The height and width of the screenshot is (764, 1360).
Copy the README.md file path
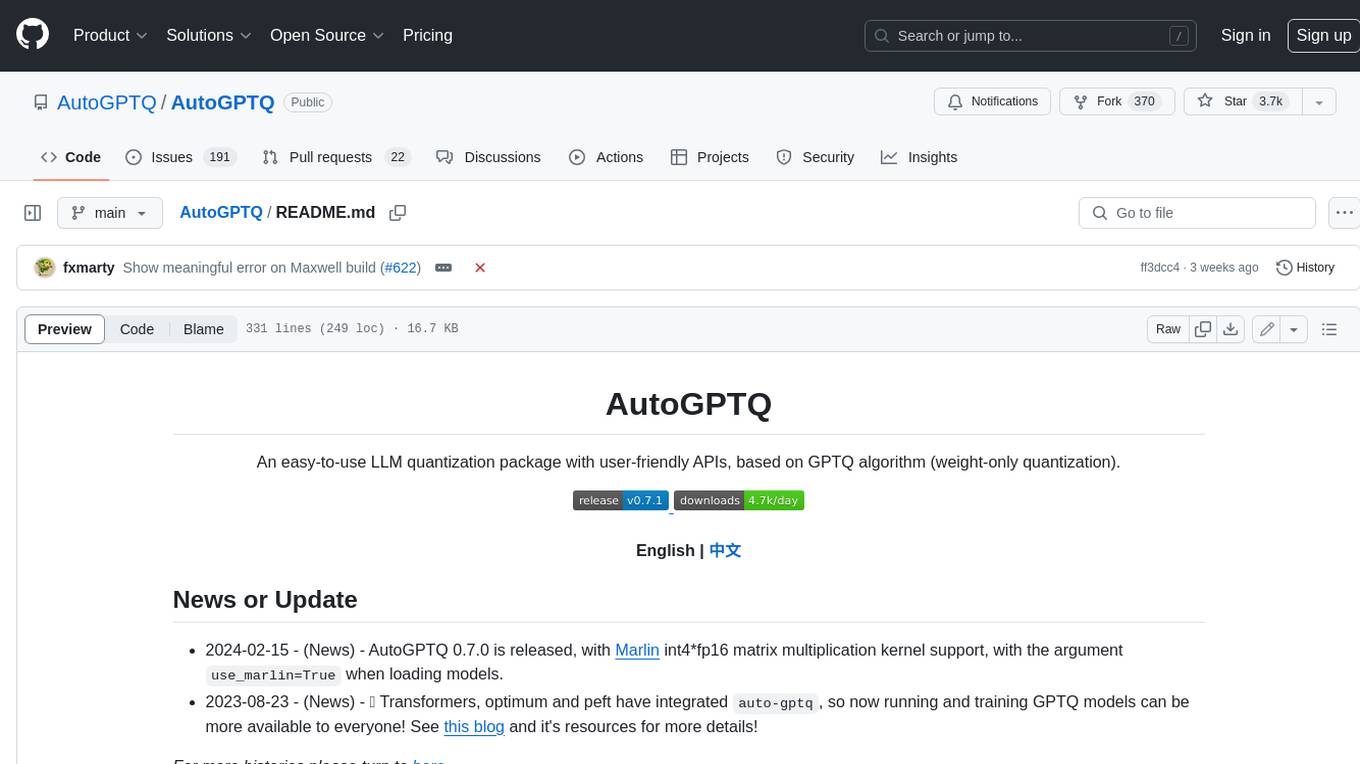pyautogui.click(x=398, y=213)
